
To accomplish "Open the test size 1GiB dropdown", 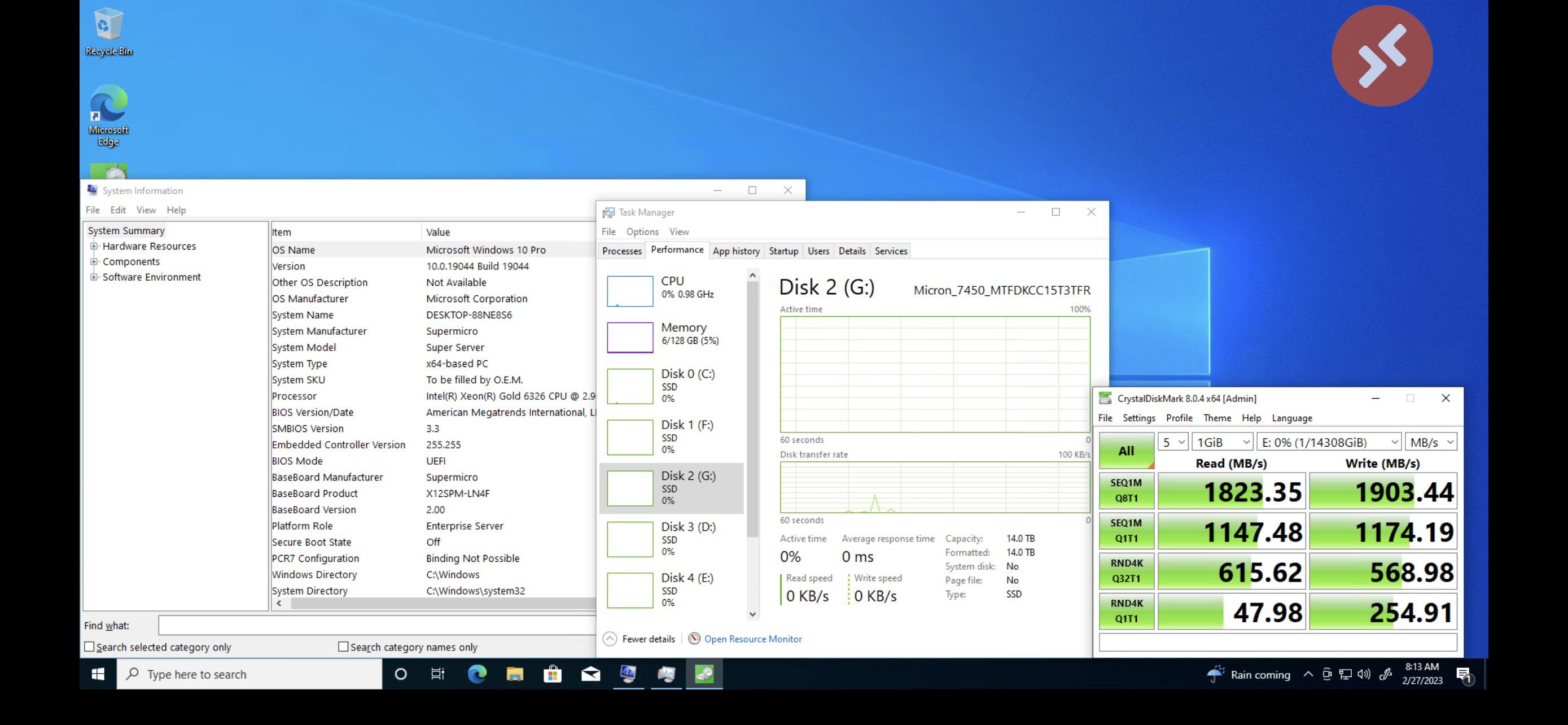I will pos(1222,442).
